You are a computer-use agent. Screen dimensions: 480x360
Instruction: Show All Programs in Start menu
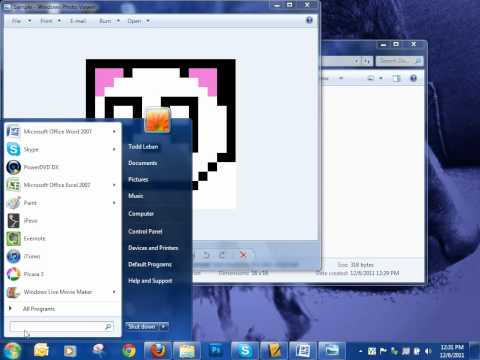39,309
